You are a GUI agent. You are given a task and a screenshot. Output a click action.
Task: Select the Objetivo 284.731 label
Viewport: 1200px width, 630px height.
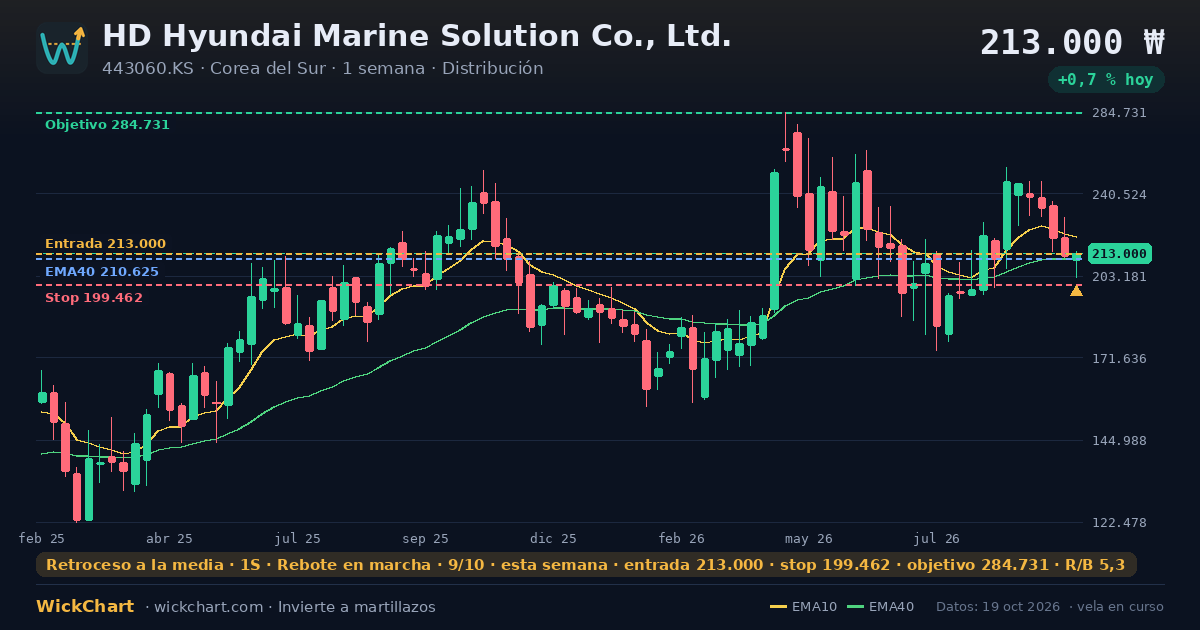pos(107,125)
